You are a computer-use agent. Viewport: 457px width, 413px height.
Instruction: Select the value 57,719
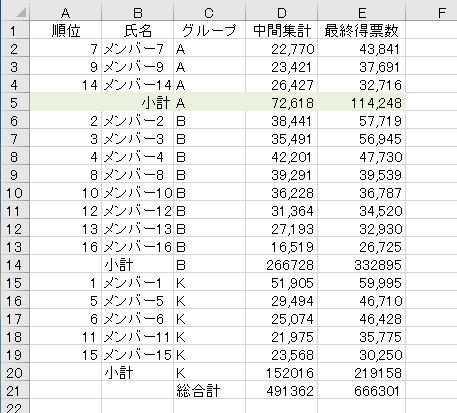[x=361, y=121]
